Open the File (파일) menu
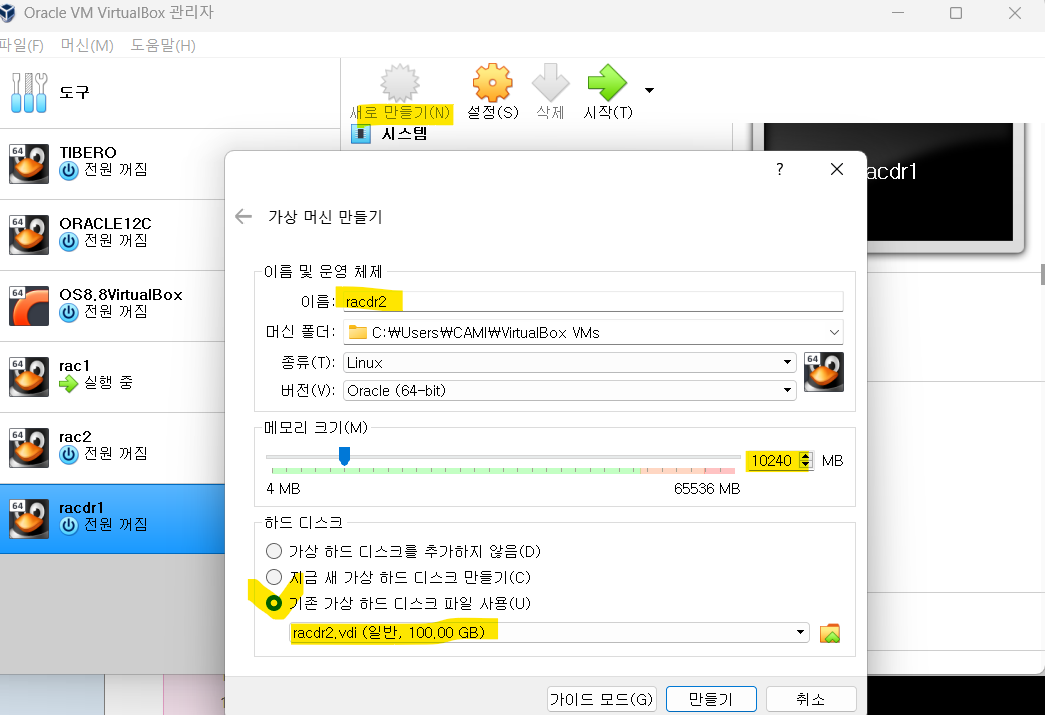 point(21,45)
